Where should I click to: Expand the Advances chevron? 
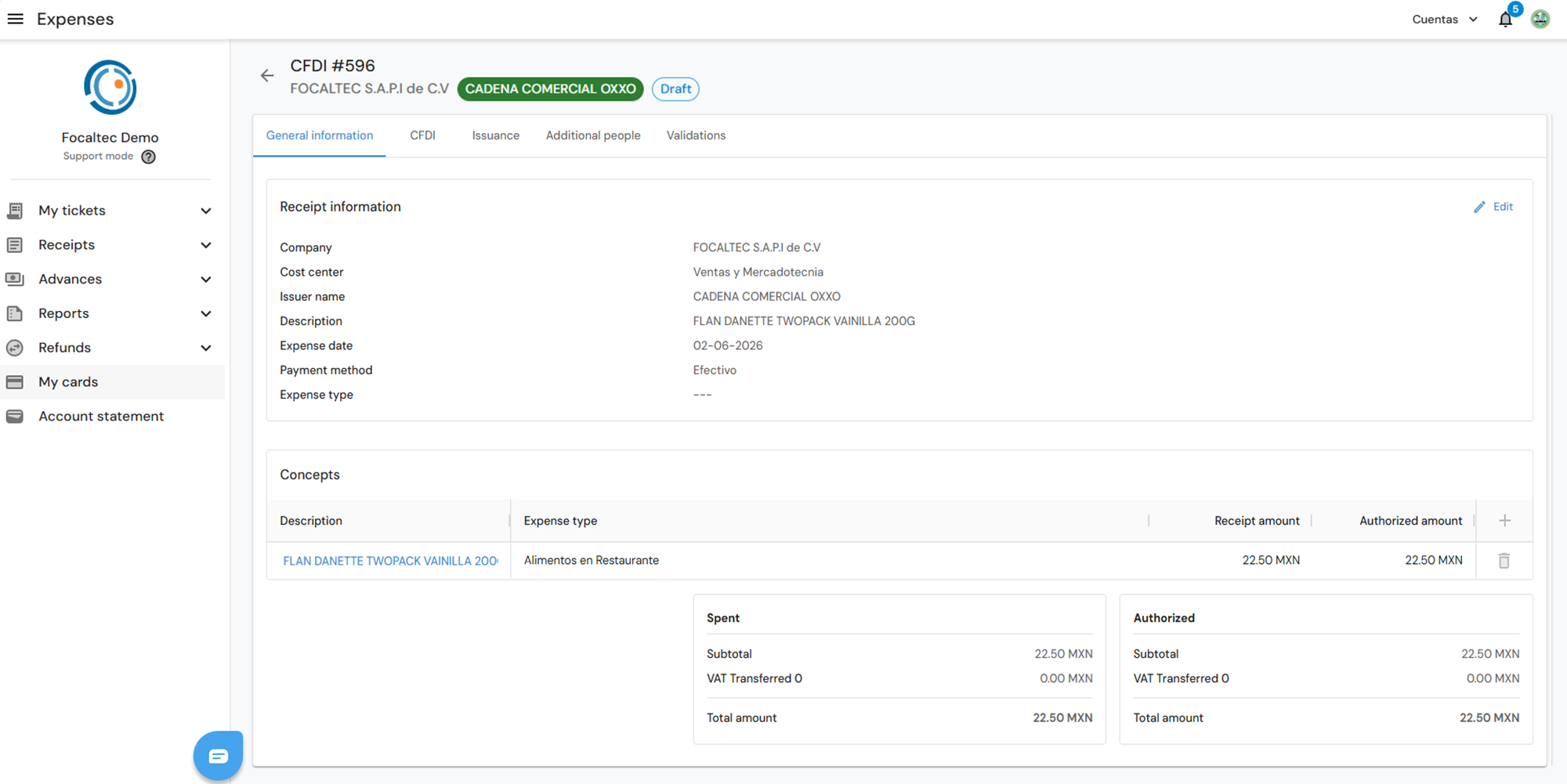[x=206, y=280]
